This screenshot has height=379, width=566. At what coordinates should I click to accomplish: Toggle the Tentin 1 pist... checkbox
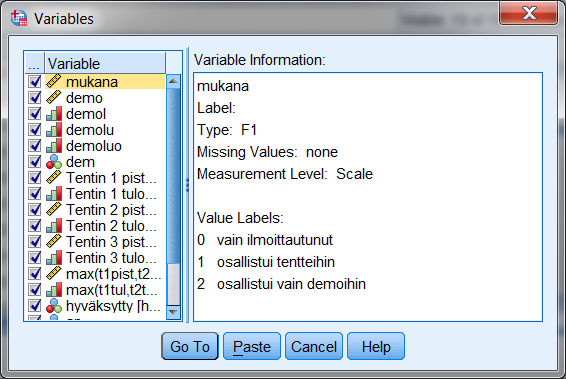[35, 178]
